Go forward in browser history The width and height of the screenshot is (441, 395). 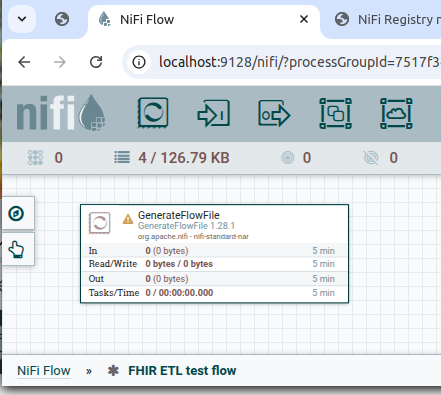click(x=60, y=62)
